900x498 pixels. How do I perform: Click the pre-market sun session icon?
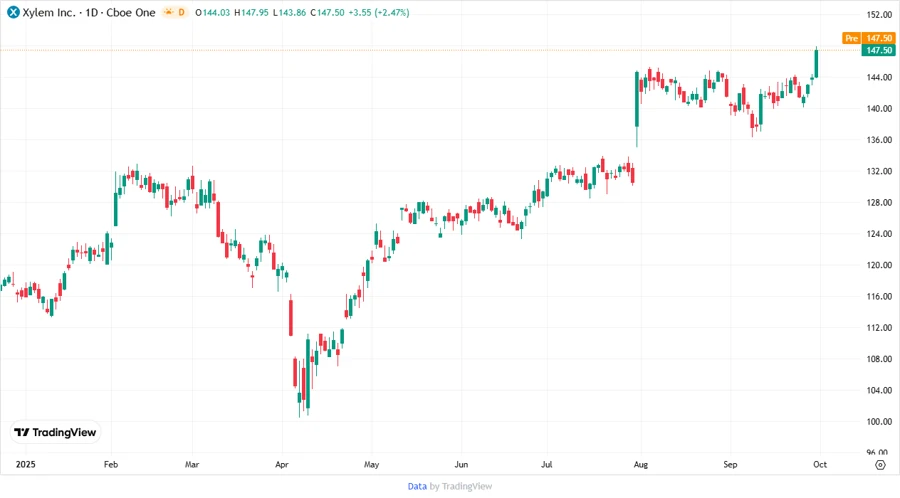tap(168, 12)
